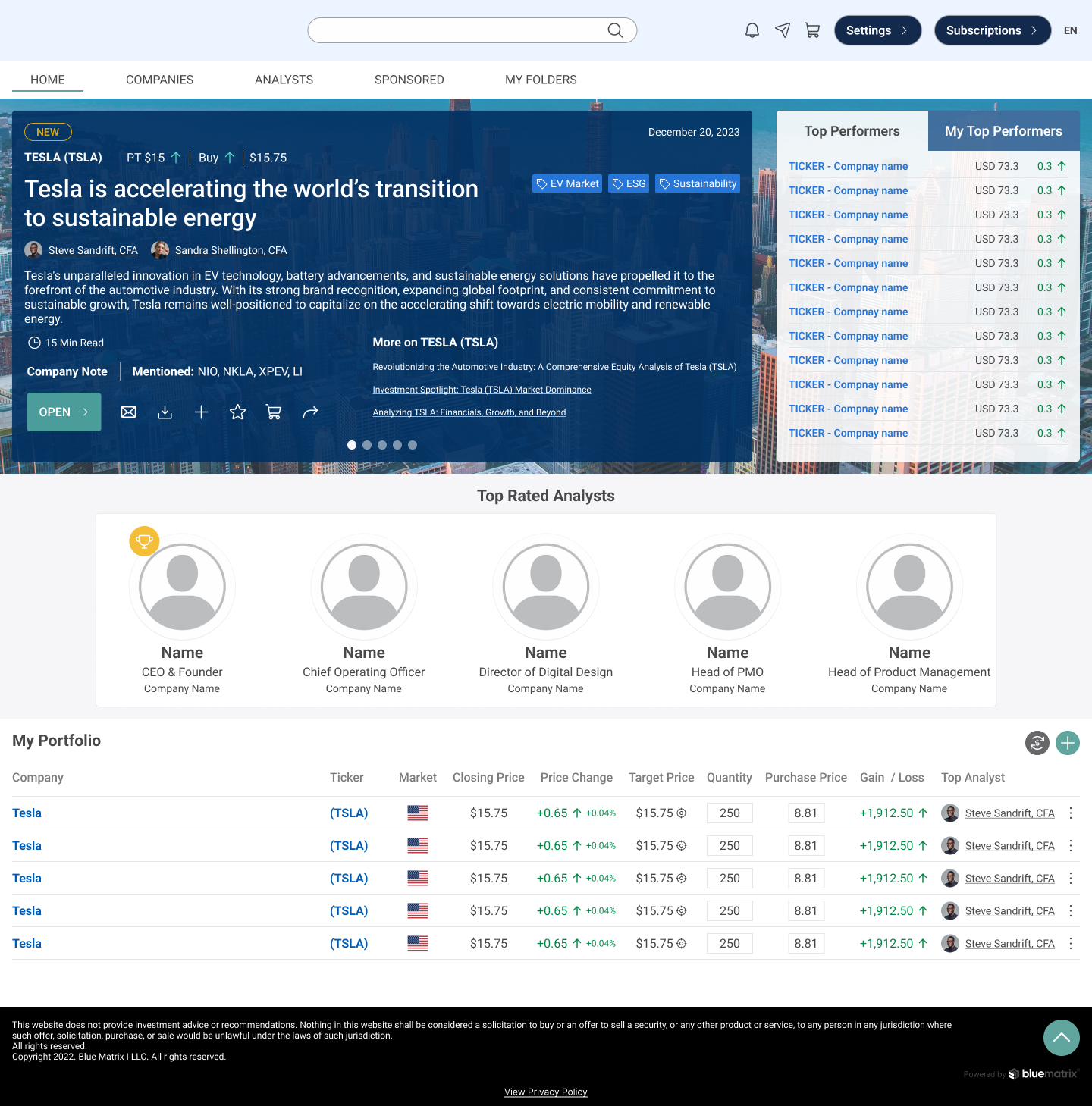Open the MY FOLDERS tab
This screenshot has width=1092, height=1106.
[x=541, y=80]
